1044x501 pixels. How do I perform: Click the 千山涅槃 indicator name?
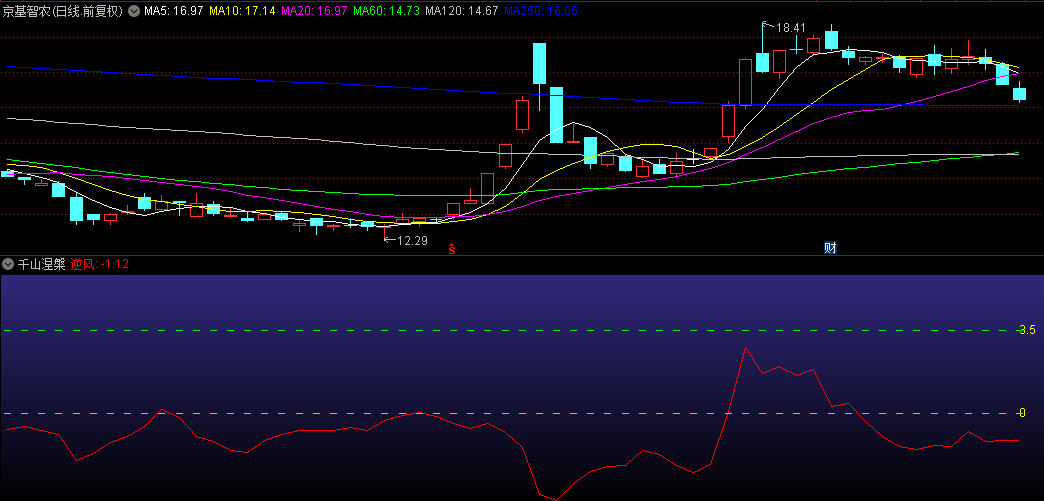(41, 264)
